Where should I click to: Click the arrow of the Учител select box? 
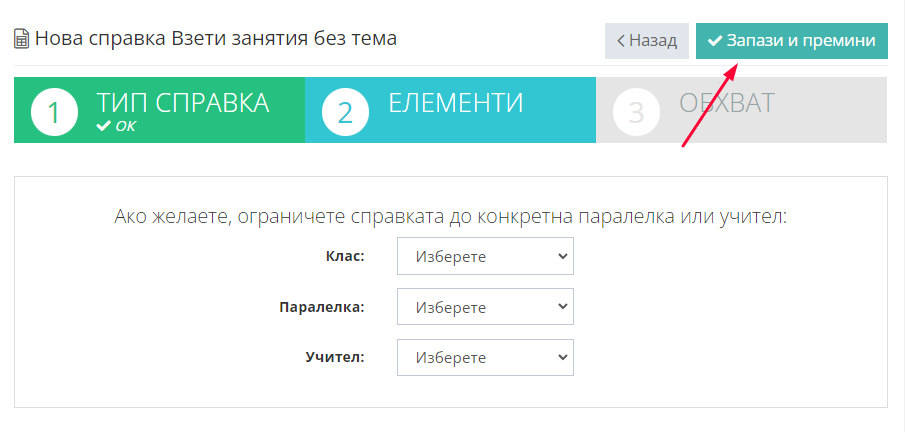[x=563, y=357]
